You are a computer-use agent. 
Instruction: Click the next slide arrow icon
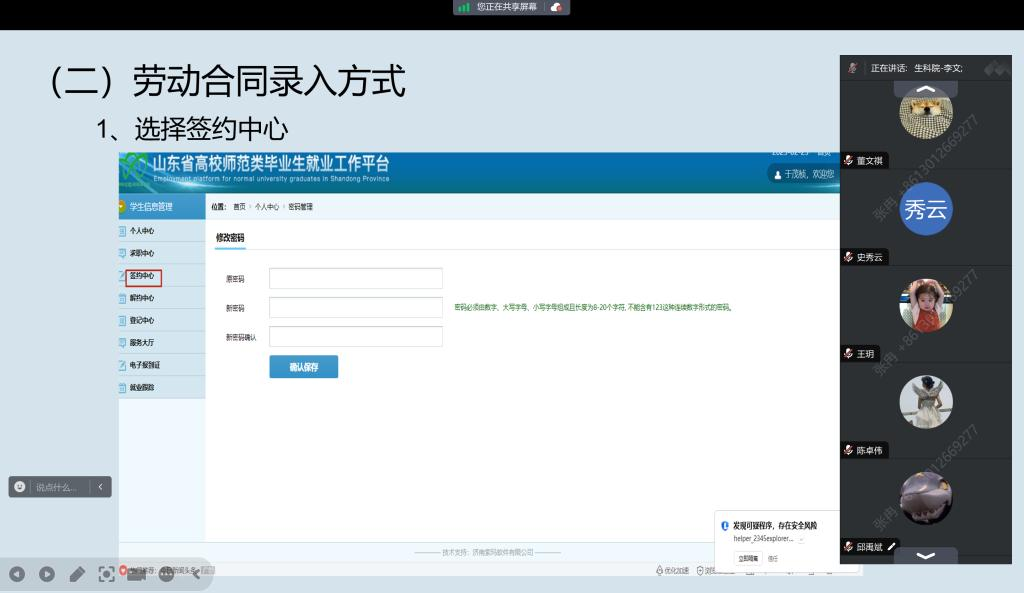(47, 574)
